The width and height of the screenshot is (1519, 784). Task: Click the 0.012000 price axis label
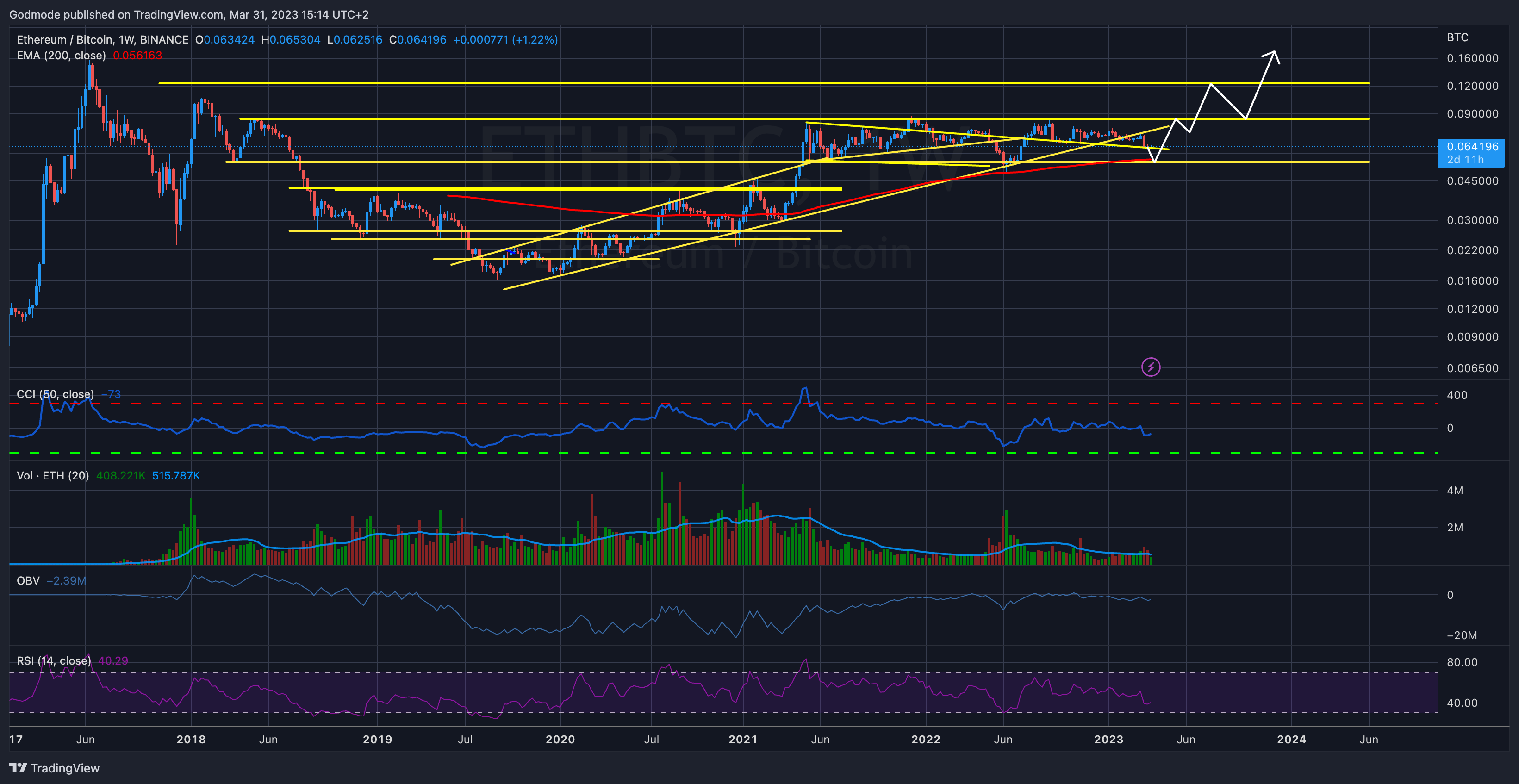click(1472, 309)
